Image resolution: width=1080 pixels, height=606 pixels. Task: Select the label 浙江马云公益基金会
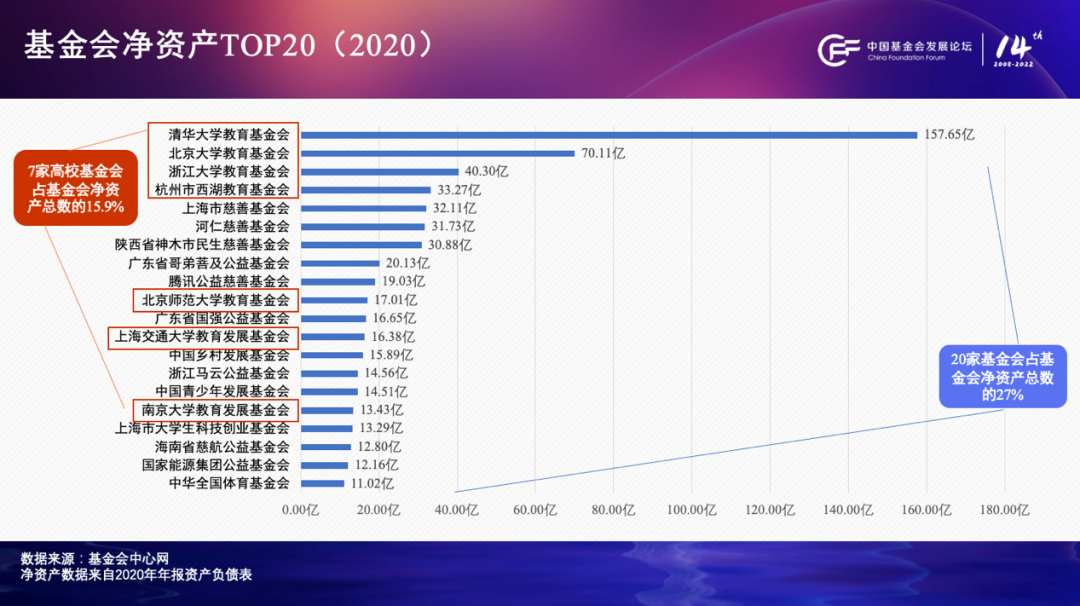tap(229, 373)
